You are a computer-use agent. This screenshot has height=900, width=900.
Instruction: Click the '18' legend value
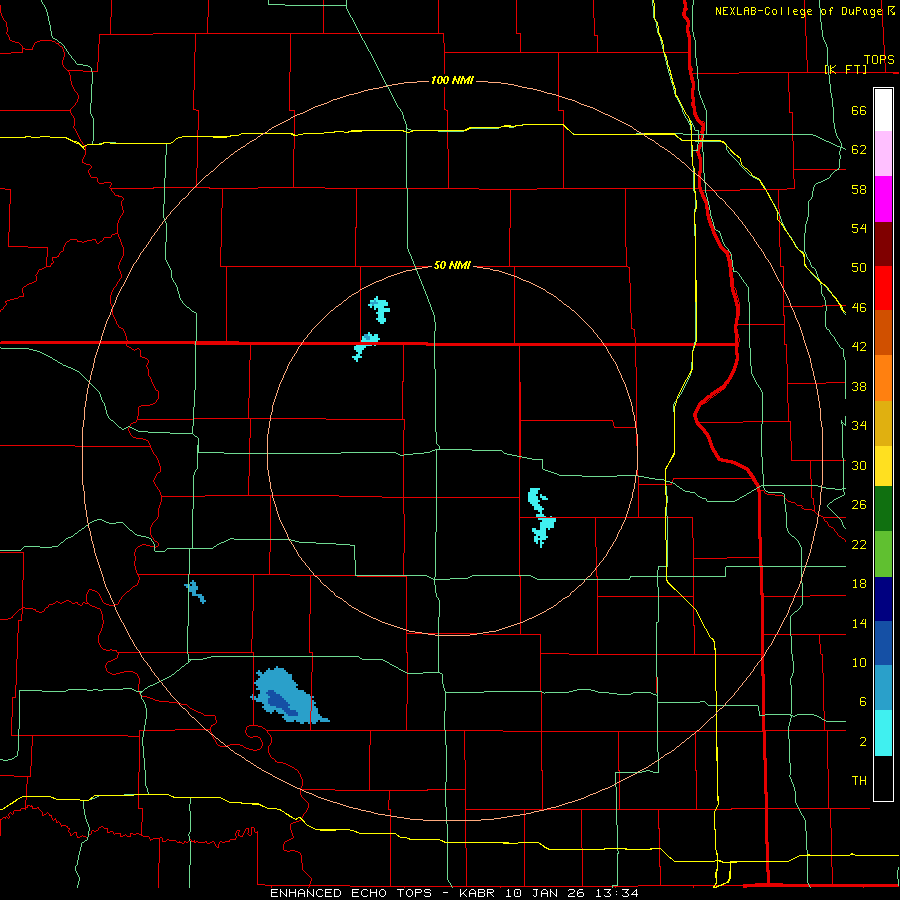(x=859, y=584)
